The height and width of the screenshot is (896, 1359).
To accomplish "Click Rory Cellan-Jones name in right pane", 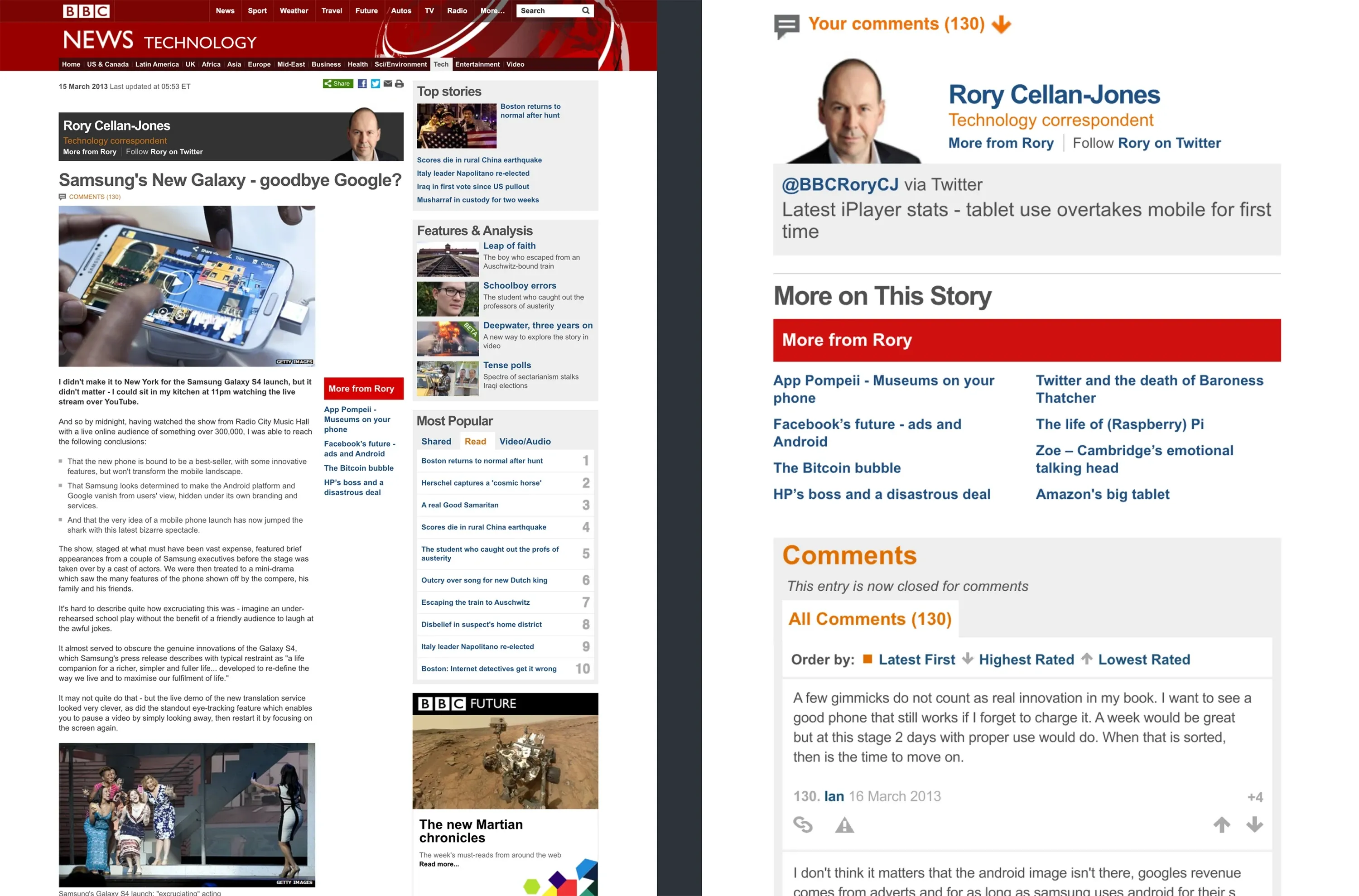I will pyautogui.click(x=1054, y=95).
